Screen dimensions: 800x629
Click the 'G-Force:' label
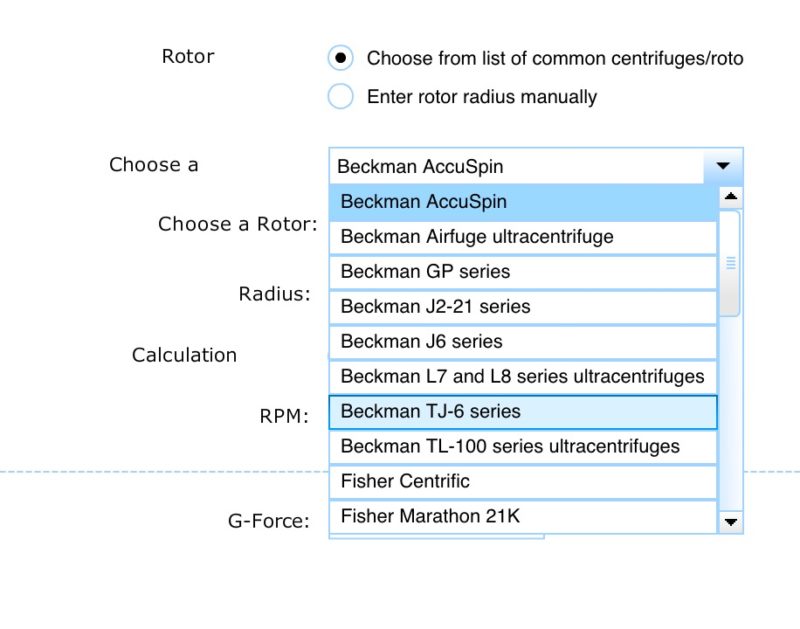268,521
